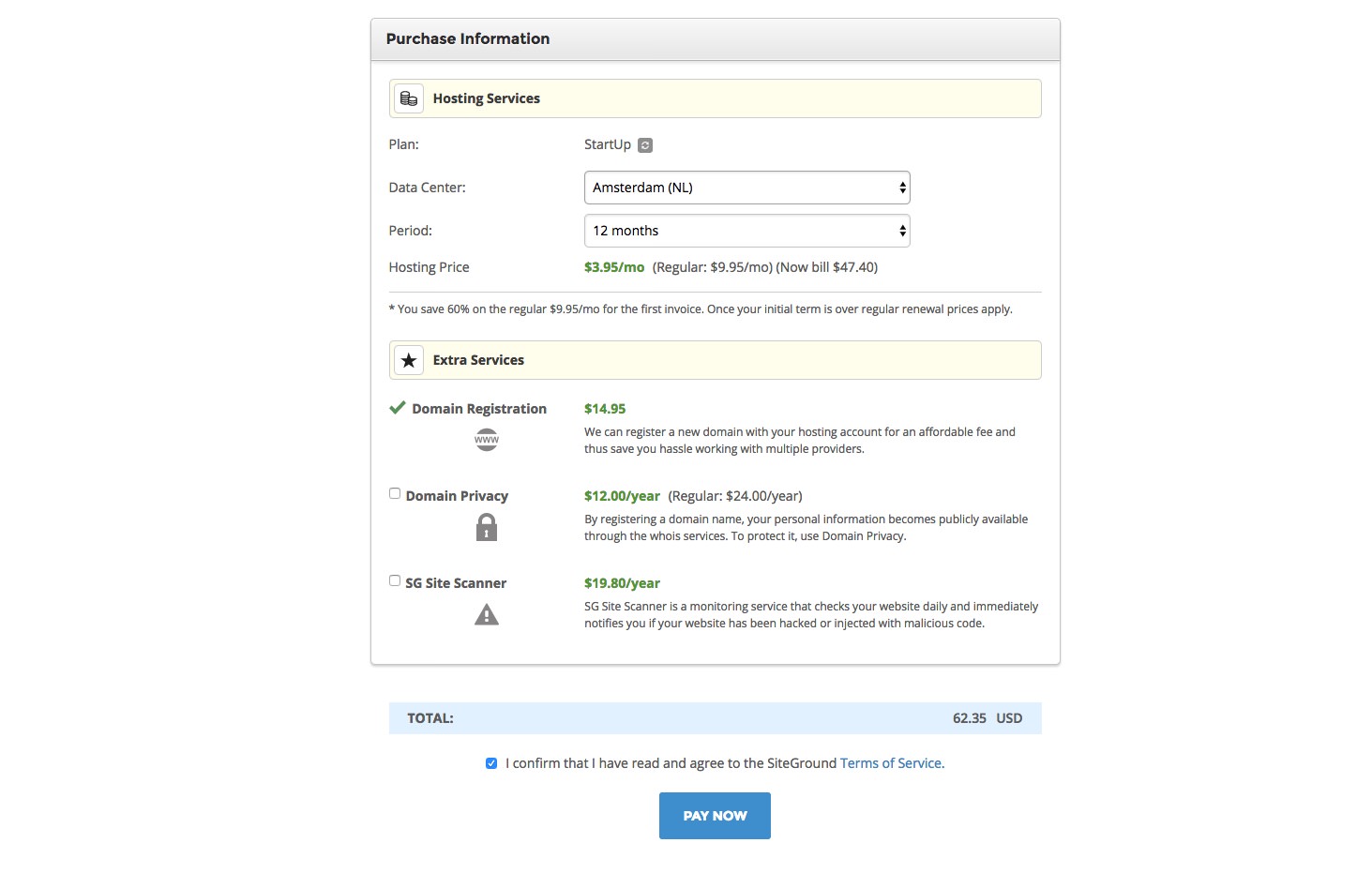The height and width of the screenshot is (873, 1372).
Task: Enable the SG Site Scanner checkbox
Action: tap(395, 580)
